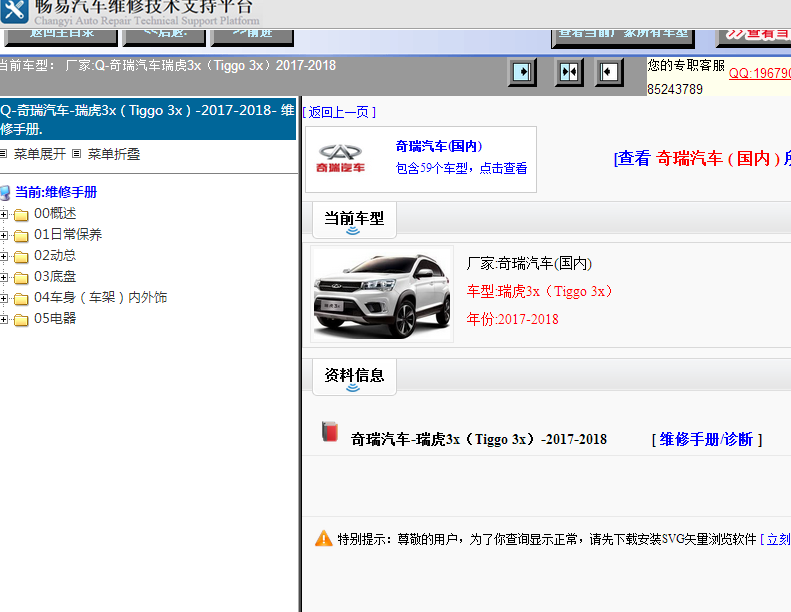The height and width of the screenshot is (612, 791).
Task: Click the folder icon of 05电器
Action: coord(21,320)
